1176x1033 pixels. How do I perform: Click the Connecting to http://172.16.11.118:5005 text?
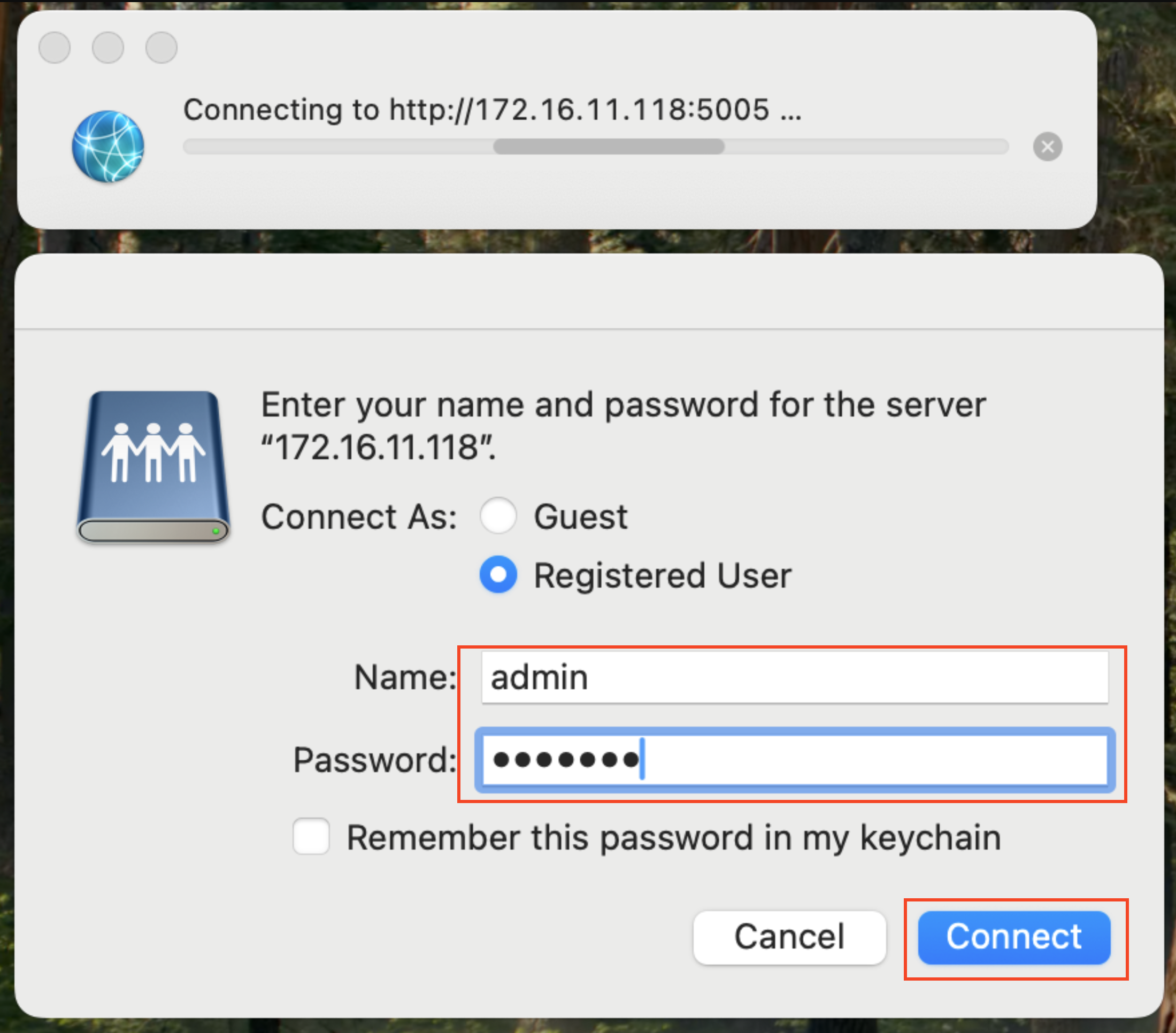(492, 109)
